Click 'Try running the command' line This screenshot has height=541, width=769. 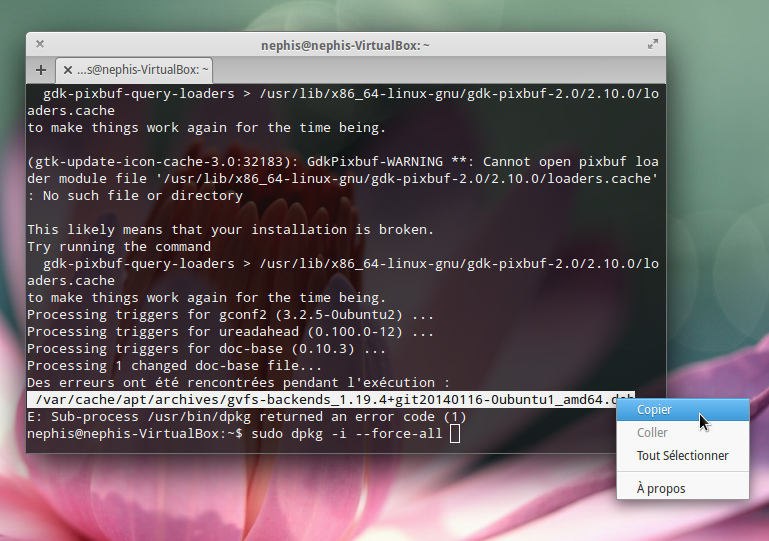(119, 247)
